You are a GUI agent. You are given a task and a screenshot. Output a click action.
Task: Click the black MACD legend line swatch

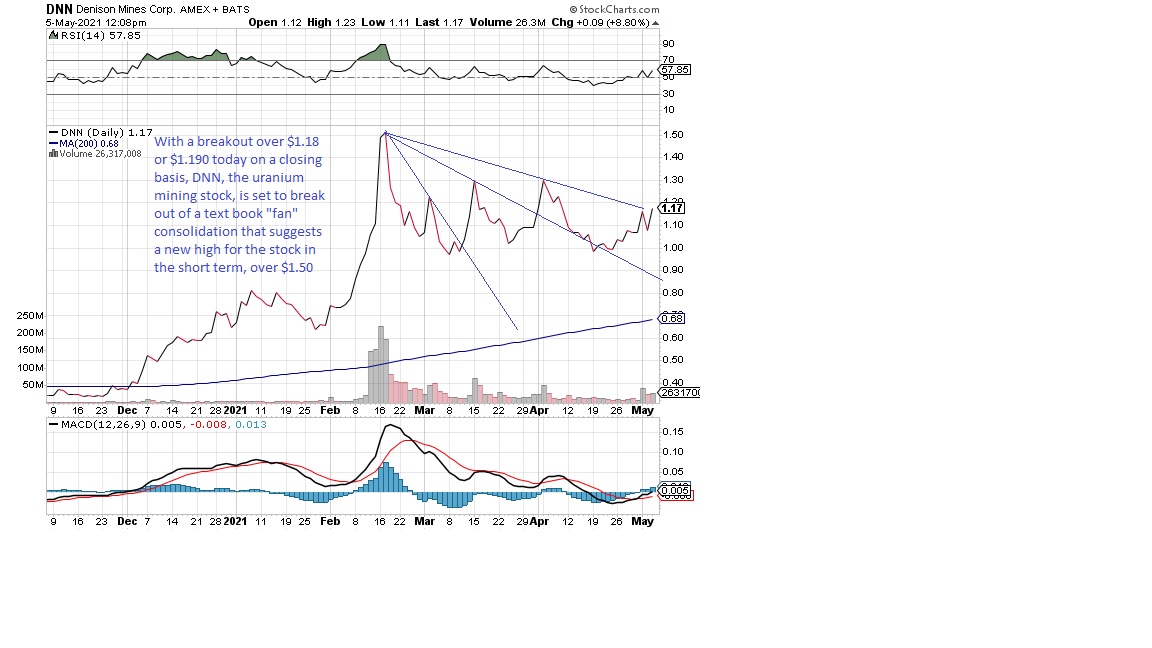54,425
